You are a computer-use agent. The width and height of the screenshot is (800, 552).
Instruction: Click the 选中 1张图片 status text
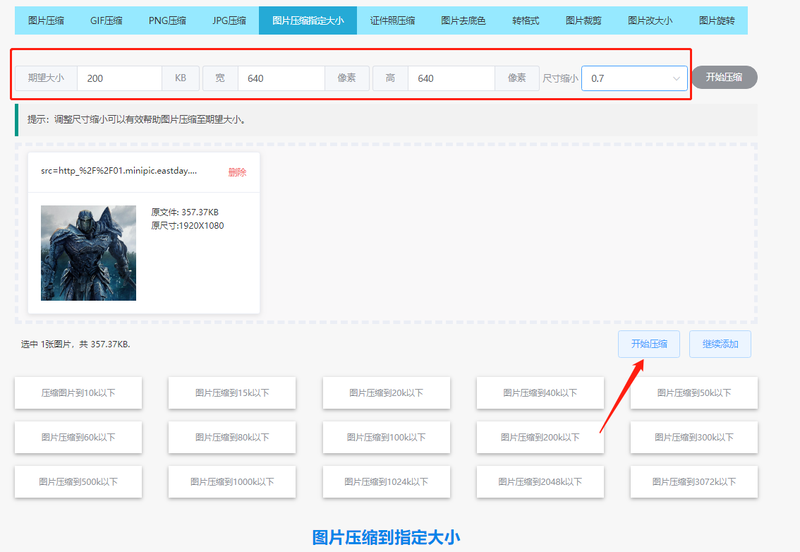[x=76, y=344]
